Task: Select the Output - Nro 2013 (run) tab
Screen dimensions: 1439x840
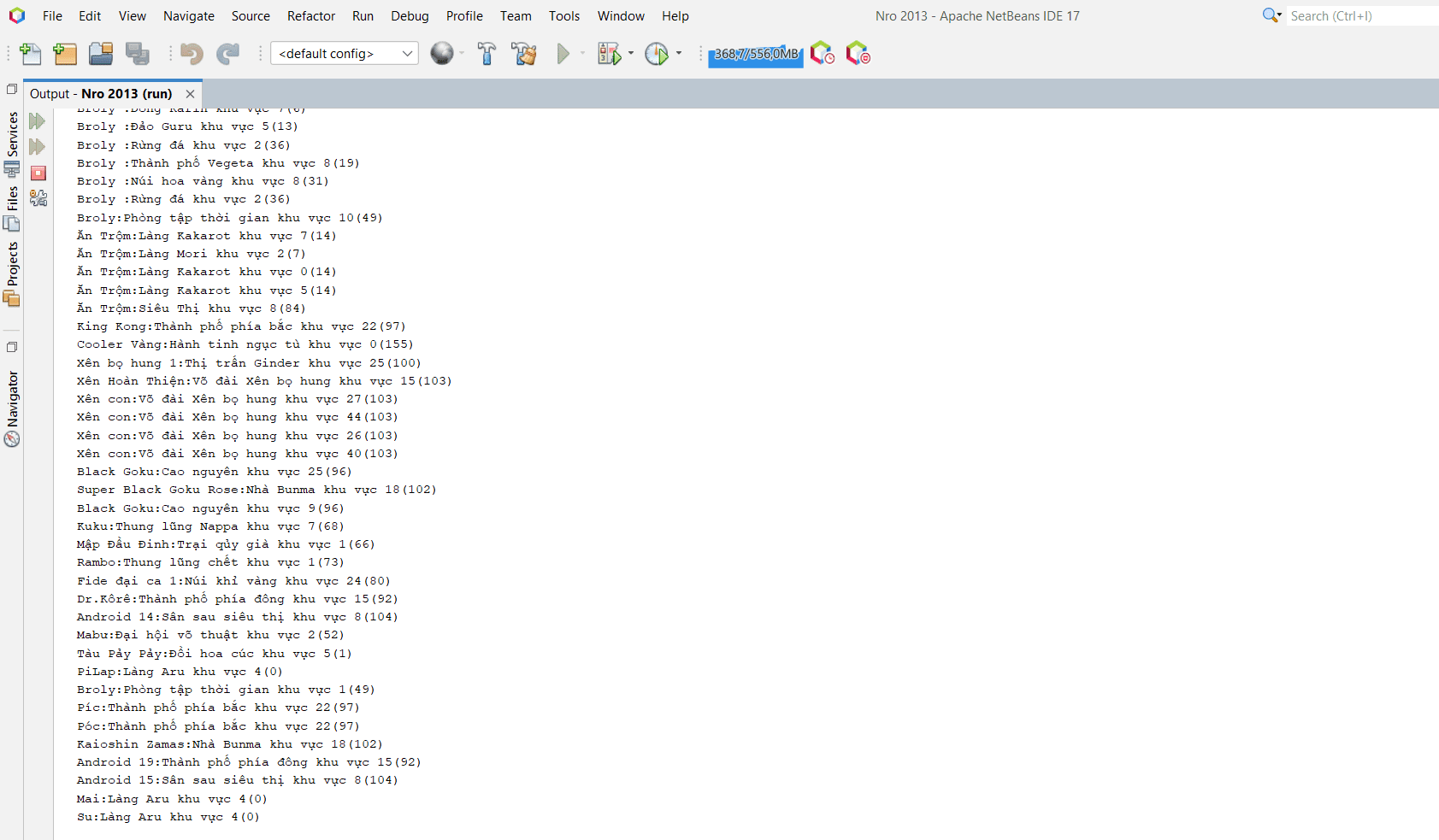Action: (101, 94)
